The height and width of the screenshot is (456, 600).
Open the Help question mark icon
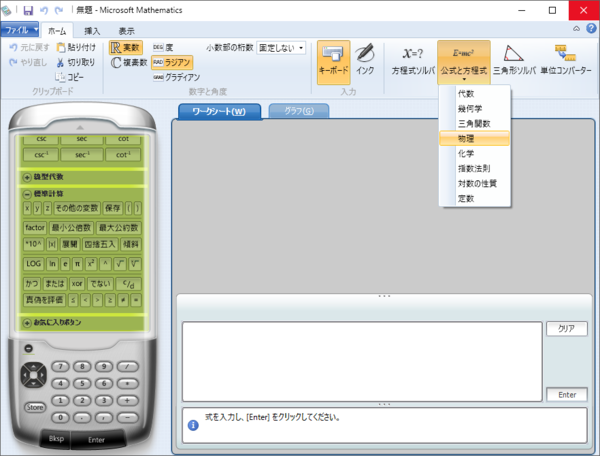point(591,28)
